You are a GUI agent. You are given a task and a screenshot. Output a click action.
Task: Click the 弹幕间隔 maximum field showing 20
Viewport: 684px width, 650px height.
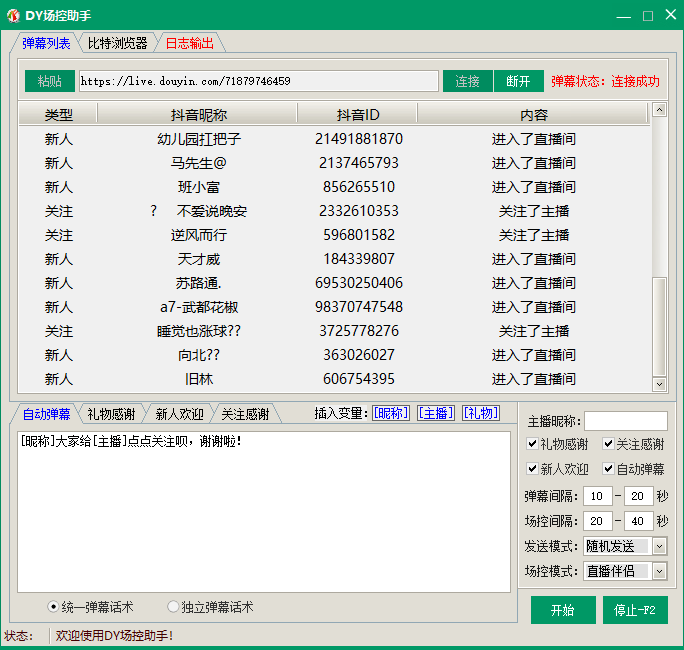638,496
